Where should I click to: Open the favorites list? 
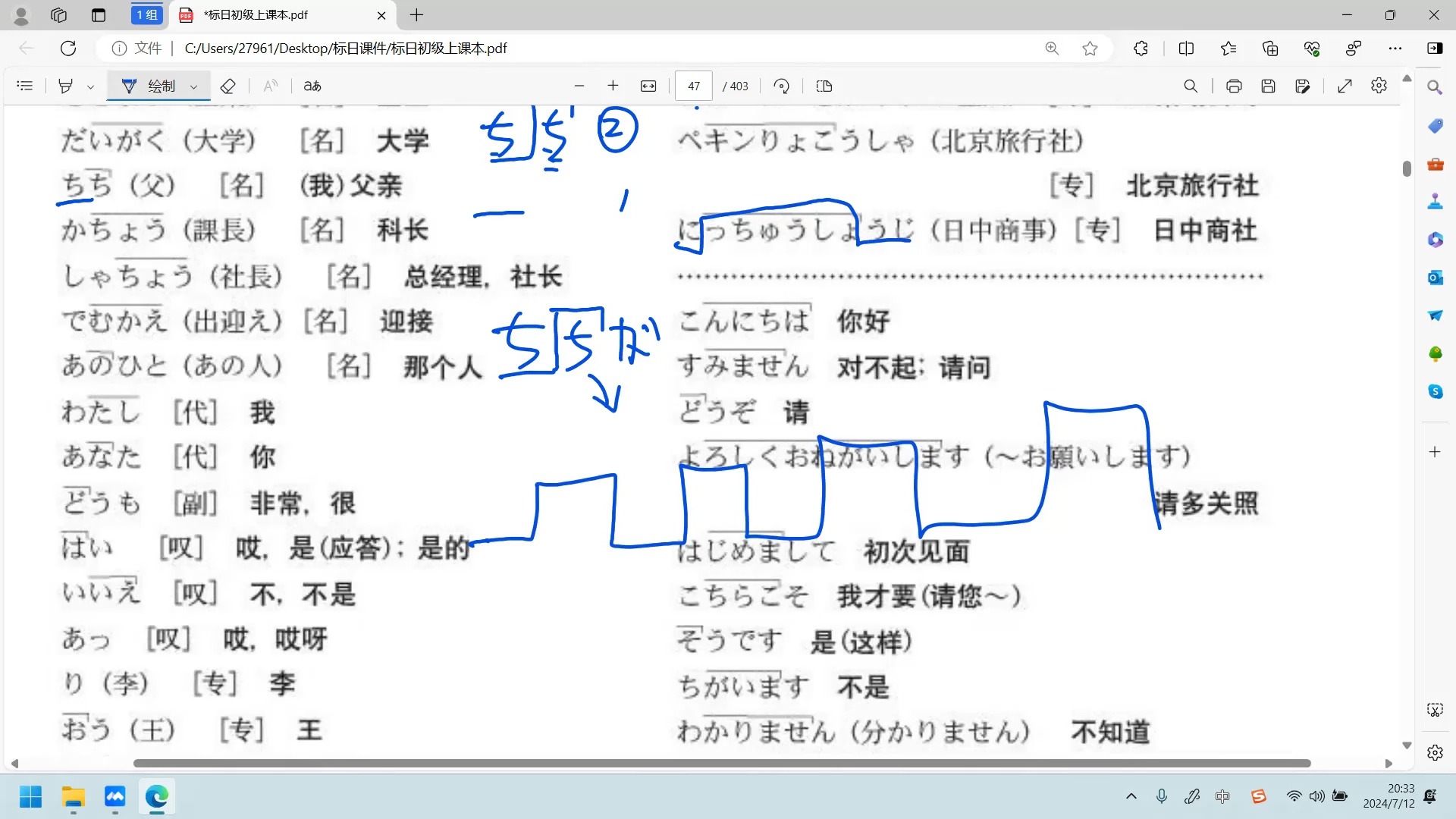coord(1228,49)
